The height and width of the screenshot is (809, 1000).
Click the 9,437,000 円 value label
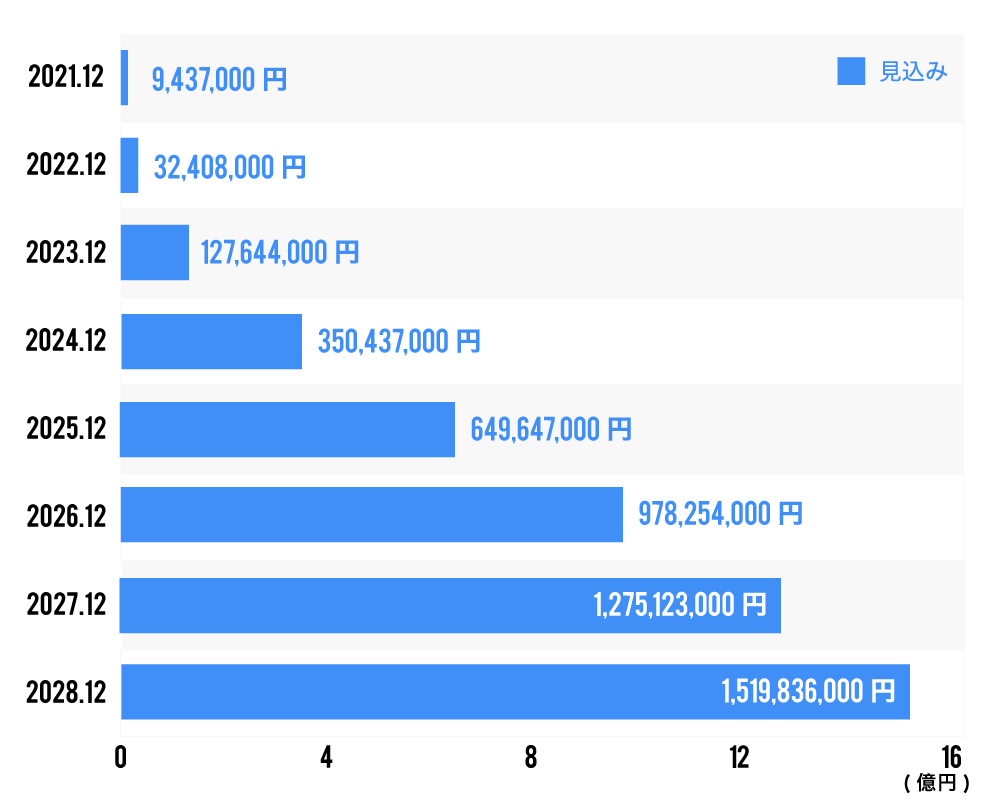[219, 80]
